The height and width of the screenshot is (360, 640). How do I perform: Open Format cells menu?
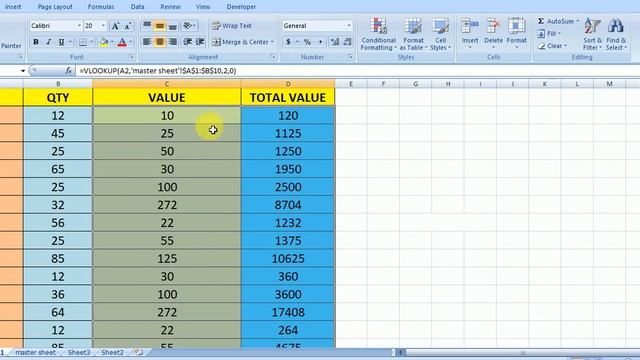tap(516, 33)
